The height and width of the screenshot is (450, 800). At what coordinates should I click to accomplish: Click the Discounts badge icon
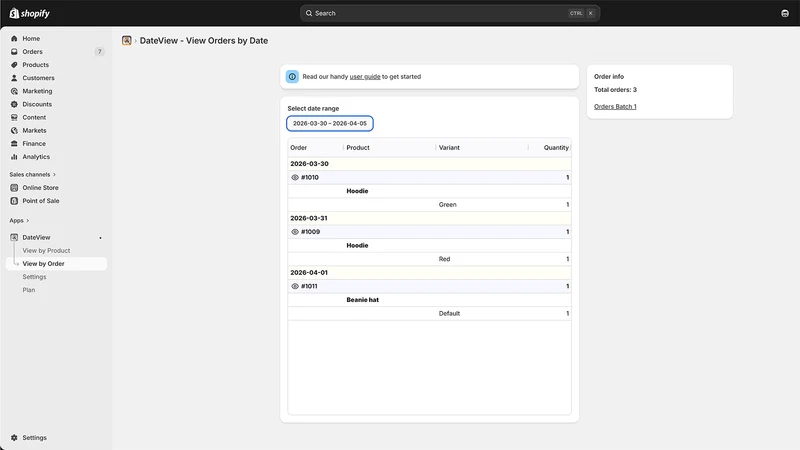(x=14, y=104)
